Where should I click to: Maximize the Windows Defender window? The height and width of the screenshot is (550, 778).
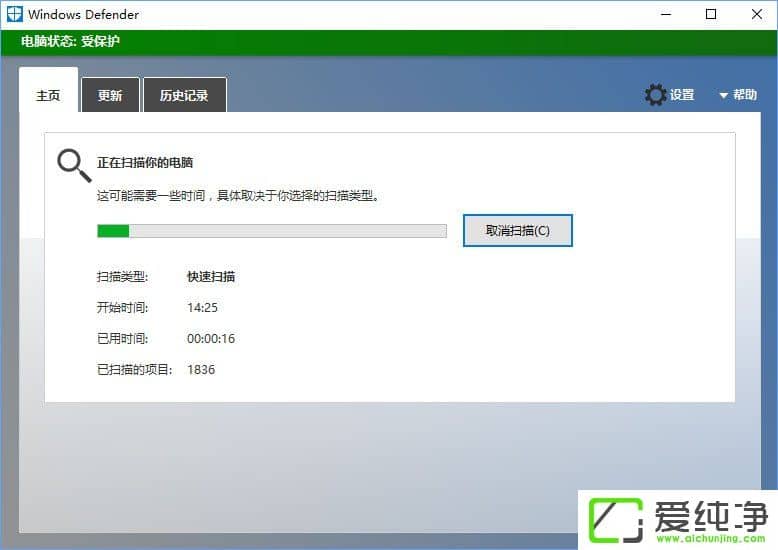711,15
